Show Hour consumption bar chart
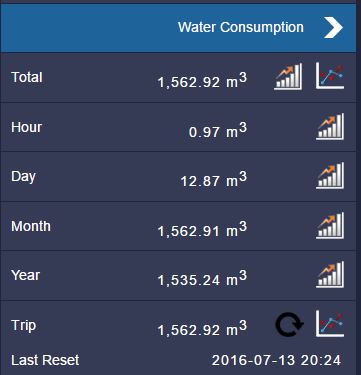The height and width of the screenshot is (375, 361). coord(330,126)
